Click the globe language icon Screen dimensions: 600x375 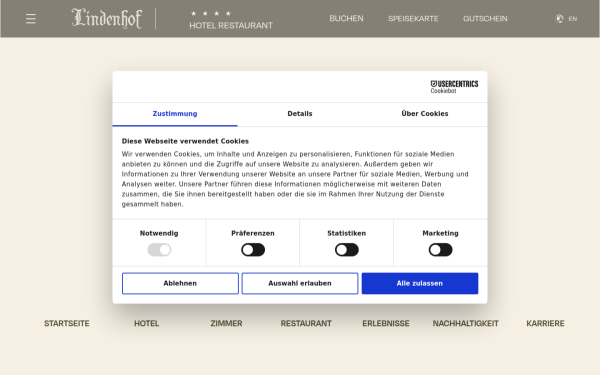click(x=559, y=18)
